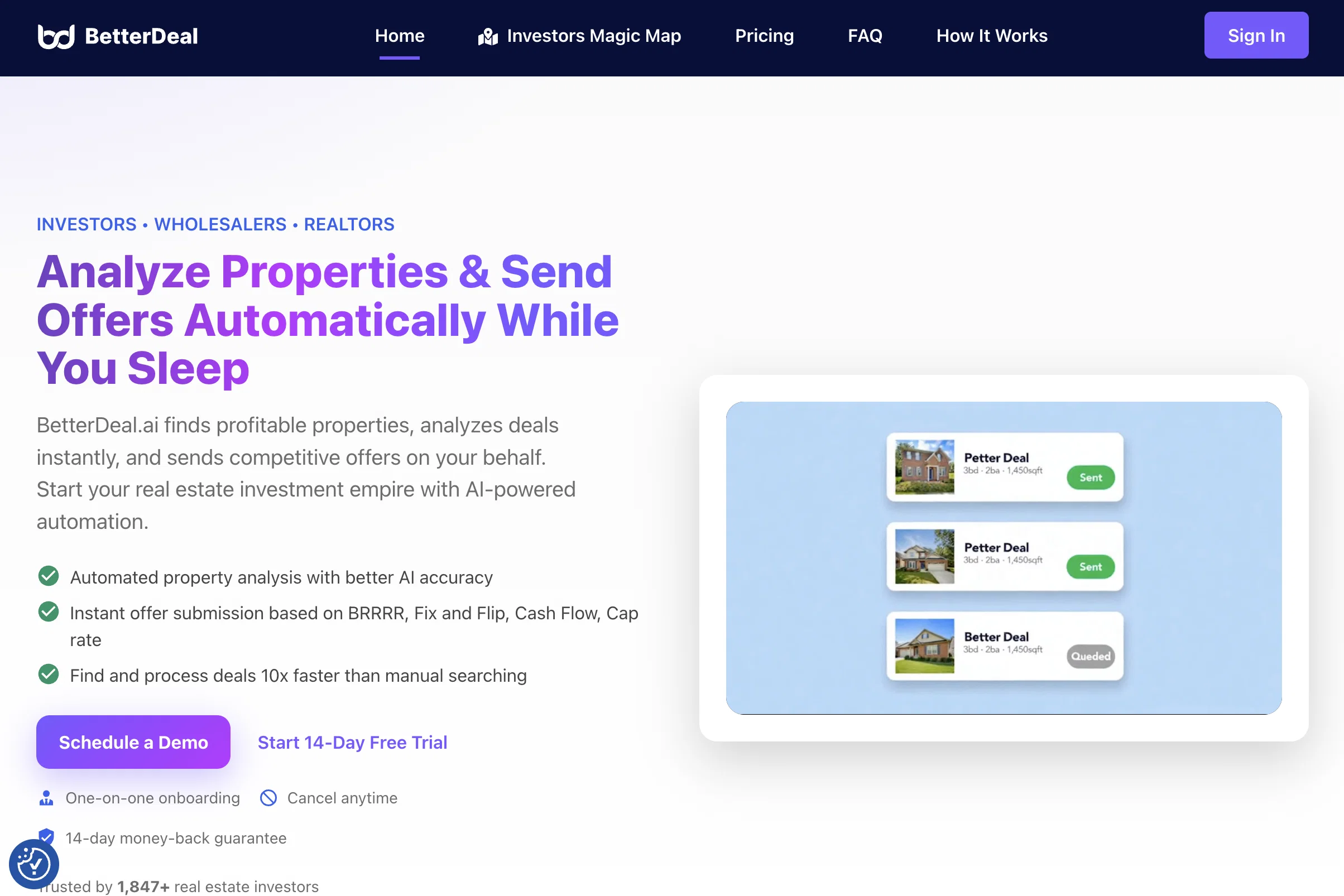1344x896 pixels.
Task: Click the 'Cancel anytime' text
Action: pyautogui.click(x=342, y=798)
